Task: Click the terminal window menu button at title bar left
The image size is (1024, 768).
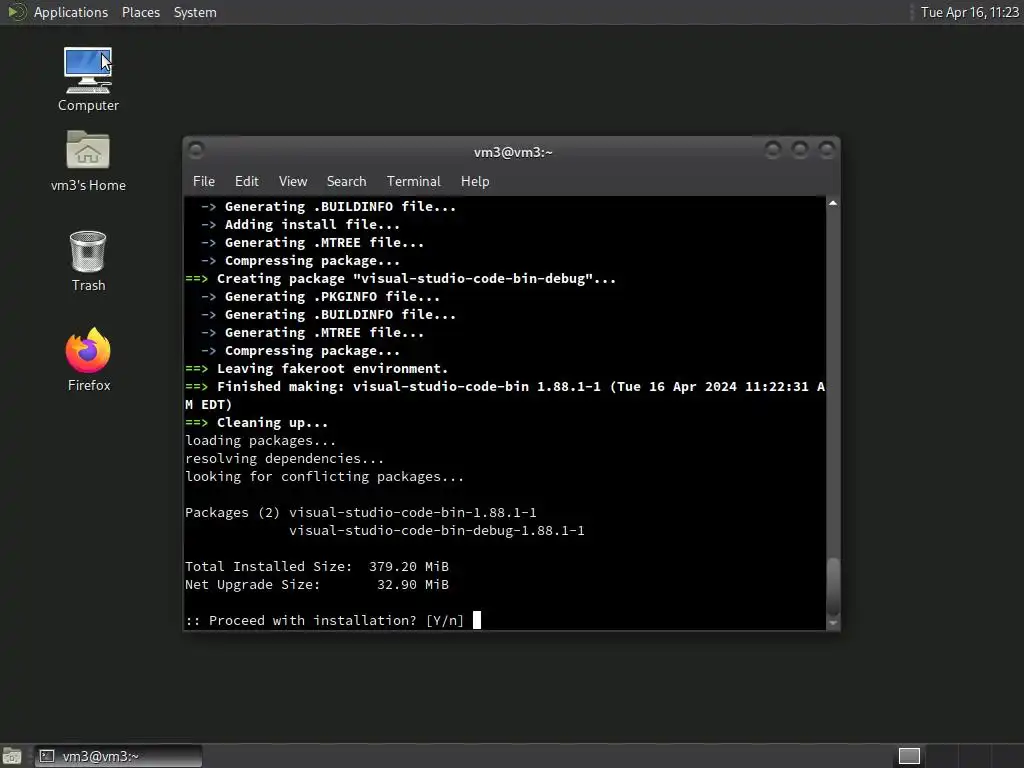Action: click(x=196, y=150)
